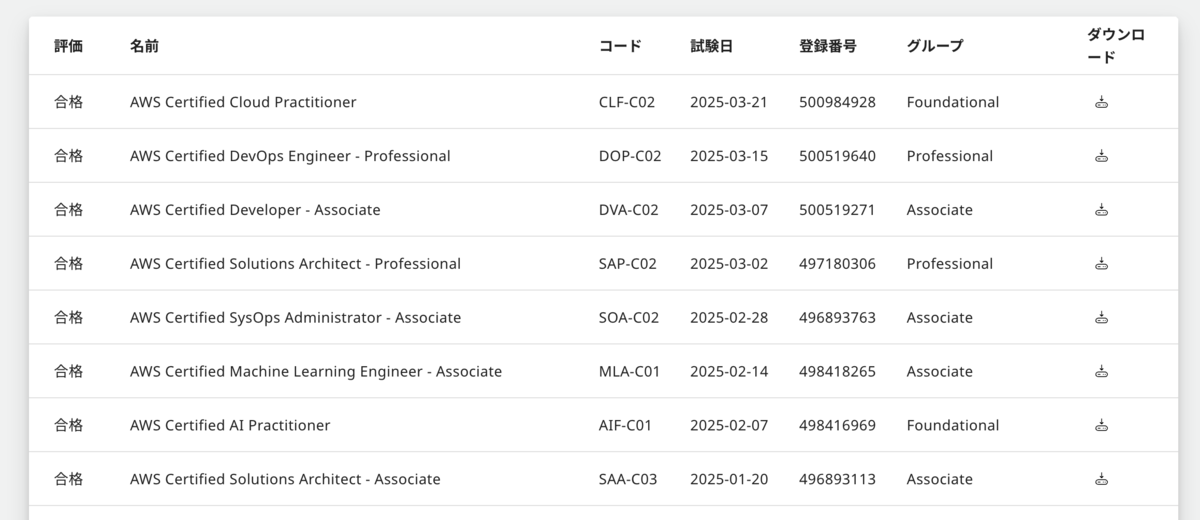
Task: Click the exam code DOP-C02
Action: tap(630, 156)
